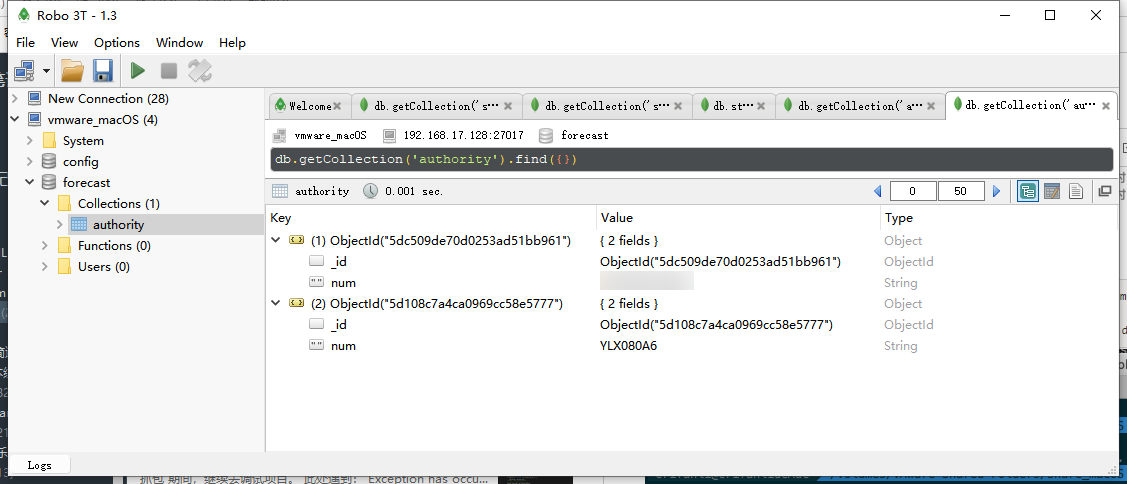Go to previous page with left arrow
This screenshot has height=484, width=1127.
click(878, 191)
